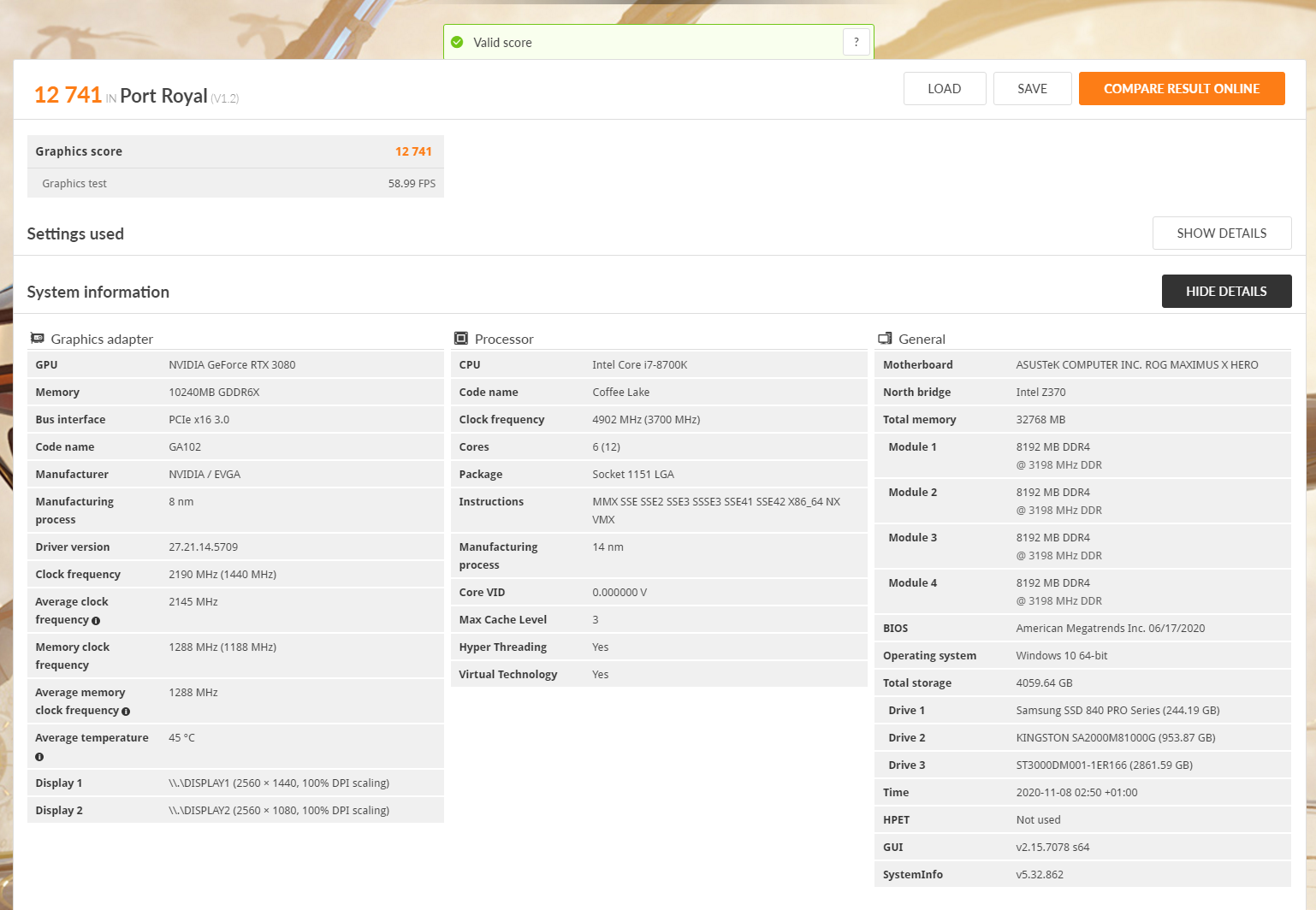Click the help question mark button

click(856, 42)
